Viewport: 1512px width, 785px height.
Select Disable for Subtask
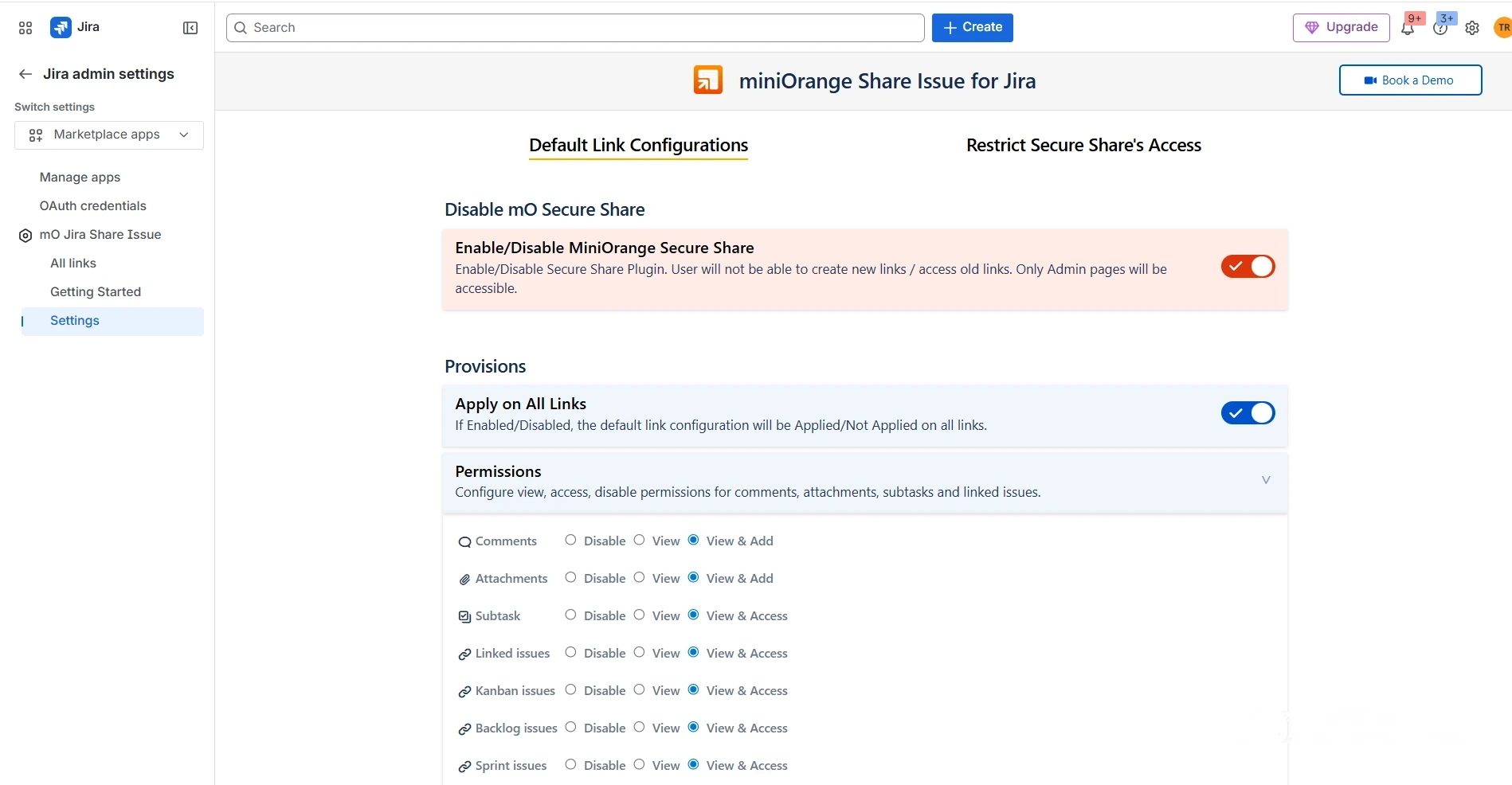point(570,615)
